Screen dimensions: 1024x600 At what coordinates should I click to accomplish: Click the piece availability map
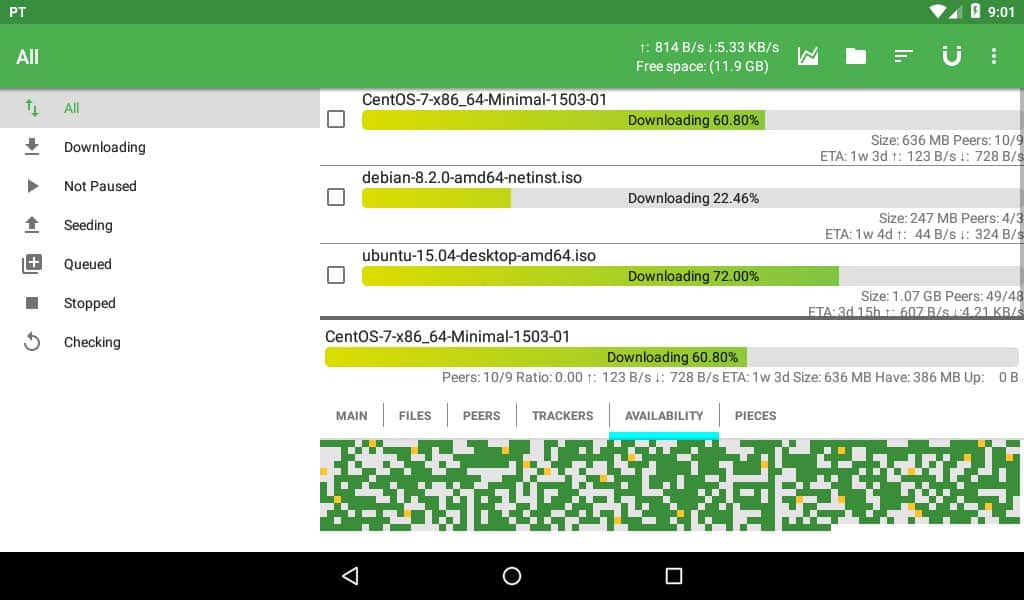point(670,485)
